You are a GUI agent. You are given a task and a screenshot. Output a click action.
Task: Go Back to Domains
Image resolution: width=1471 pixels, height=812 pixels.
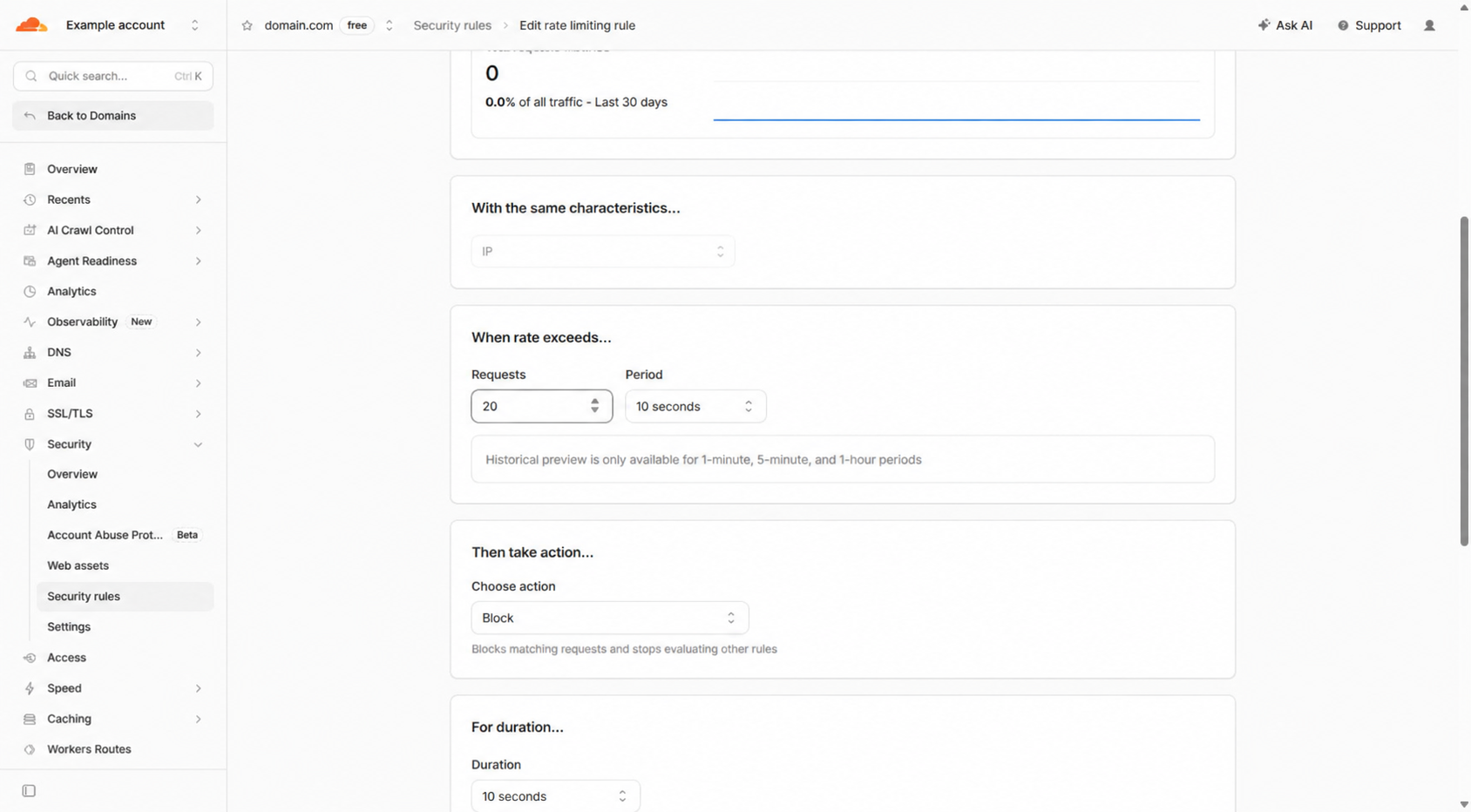click(113, 116)
